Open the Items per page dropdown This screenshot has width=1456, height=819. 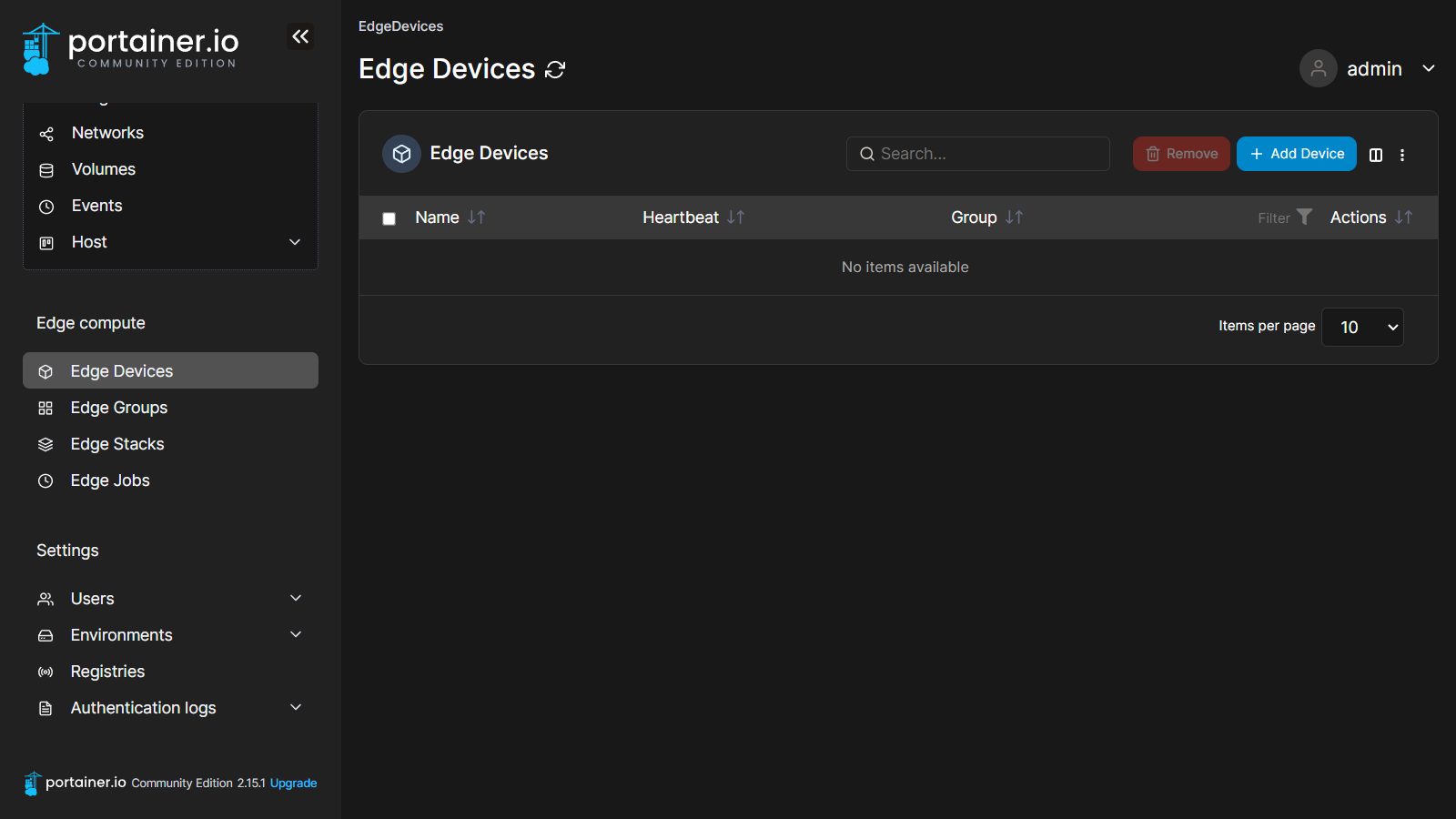coord(1362,328)
